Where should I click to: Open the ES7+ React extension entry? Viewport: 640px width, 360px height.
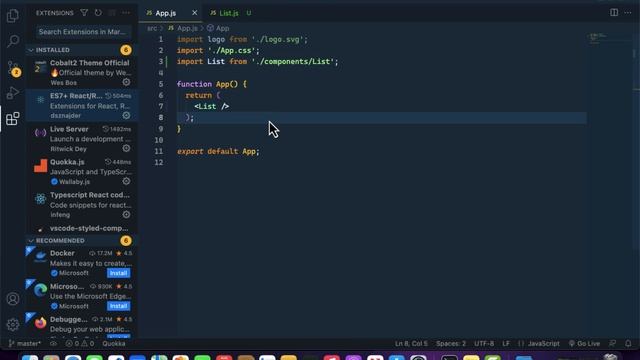(x=82, y=105)
